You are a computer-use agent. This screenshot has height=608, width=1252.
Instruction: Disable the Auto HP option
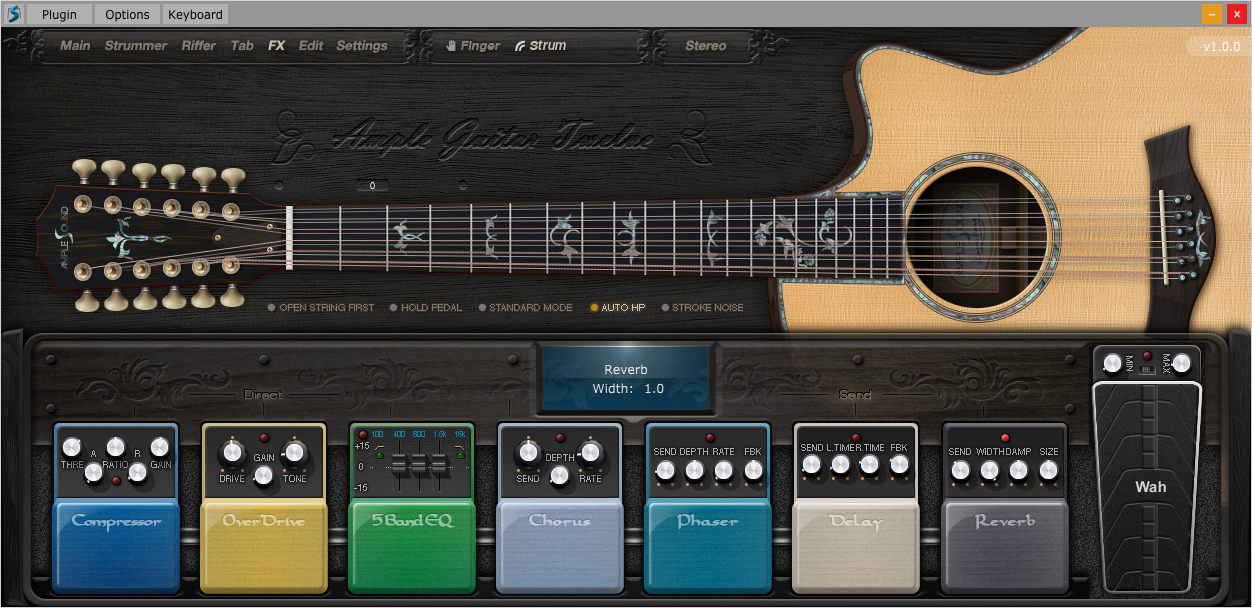[617, 308]
